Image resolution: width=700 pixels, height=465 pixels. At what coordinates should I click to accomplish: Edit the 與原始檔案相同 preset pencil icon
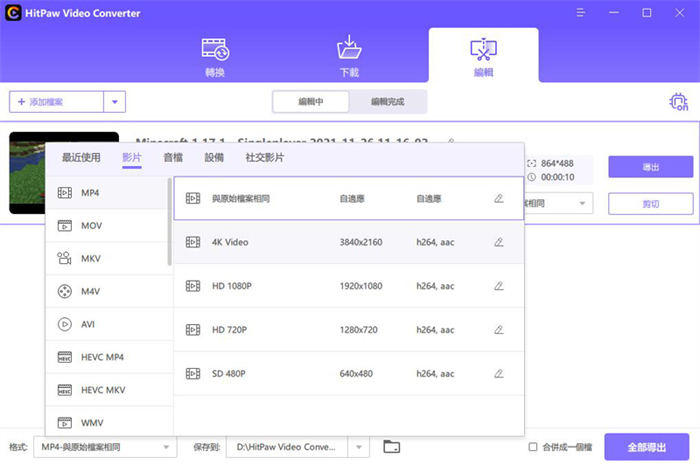[x=499, y=199]
